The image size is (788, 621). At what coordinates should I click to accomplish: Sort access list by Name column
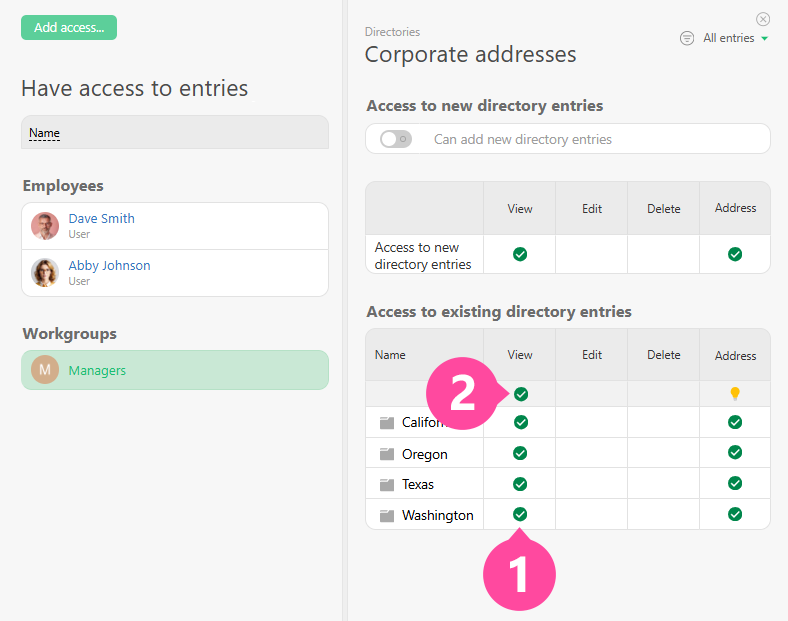click(x=44, y=133)
